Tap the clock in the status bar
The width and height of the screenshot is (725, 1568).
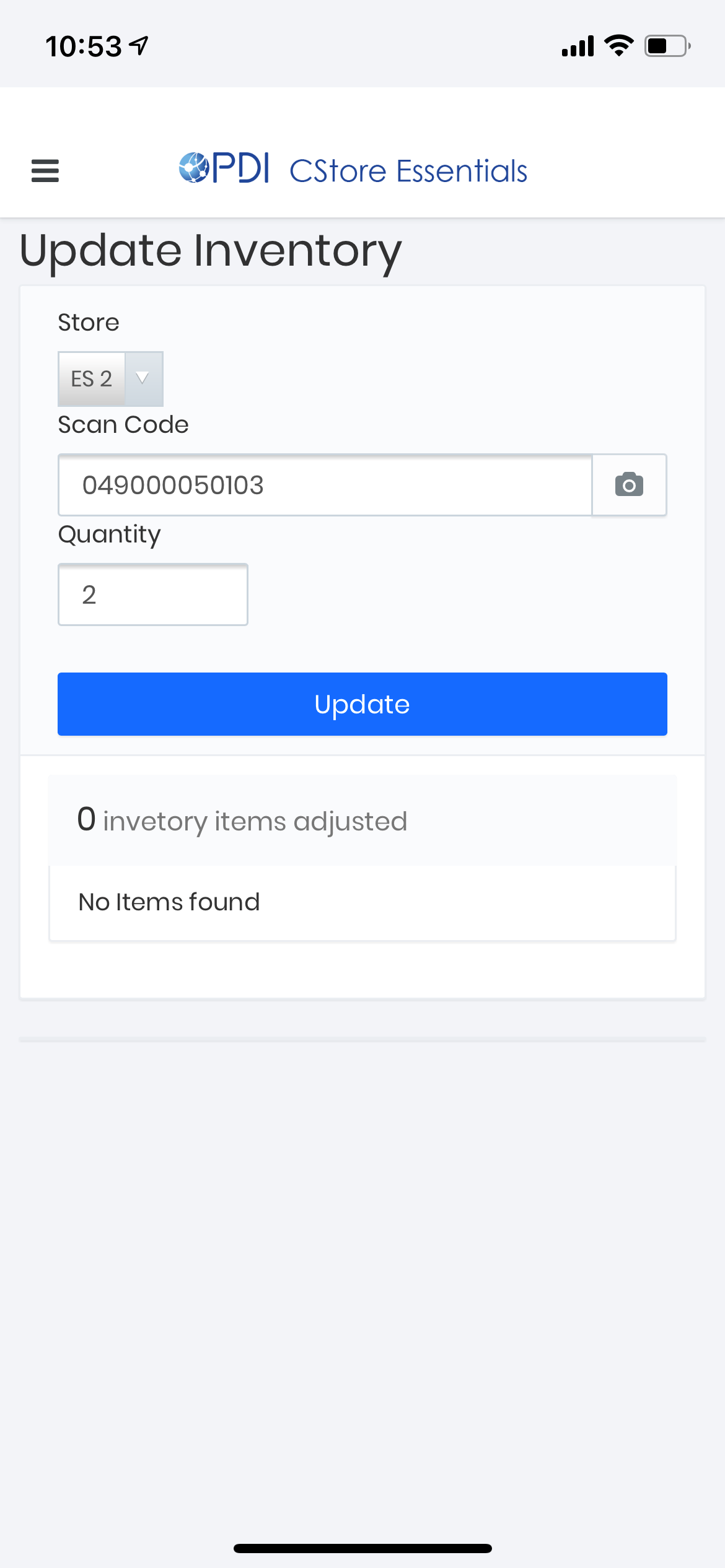(84, 45)
